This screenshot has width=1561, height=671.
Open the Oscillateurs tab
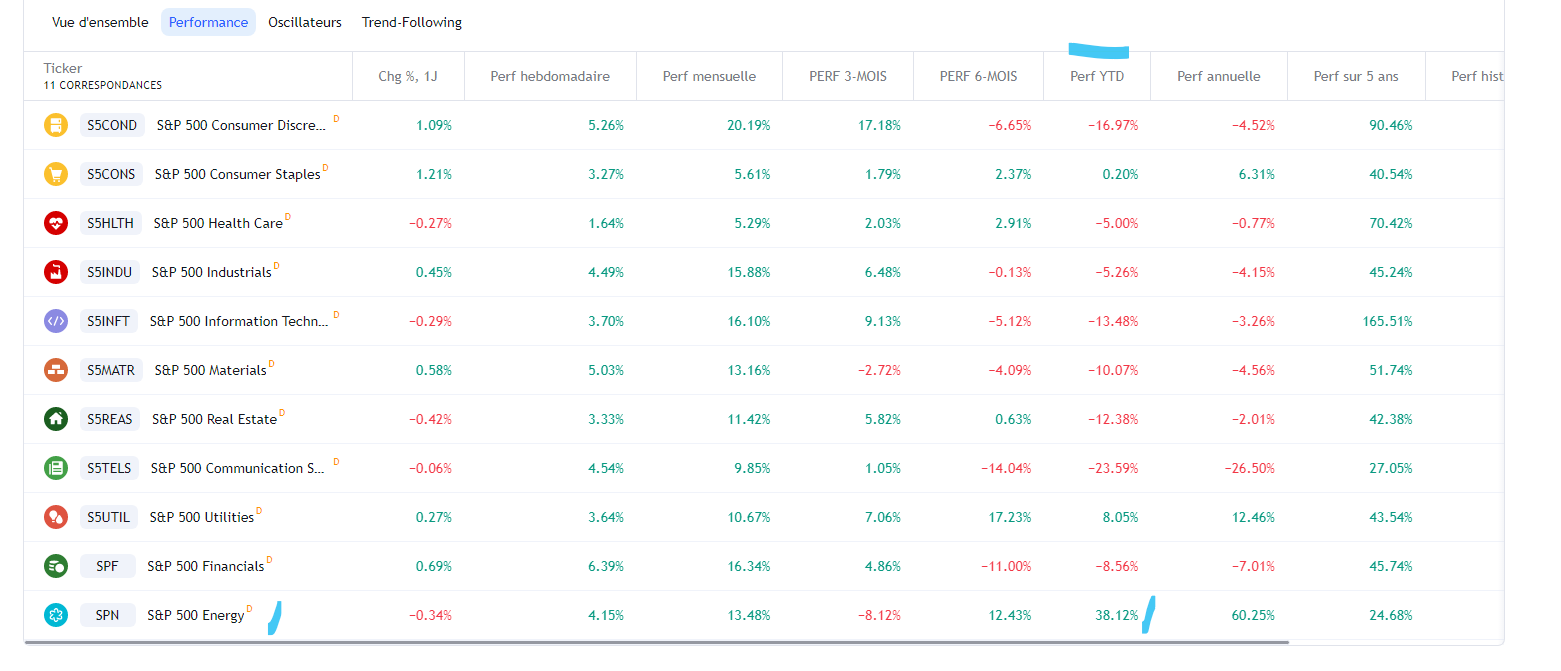[x=305, y=22]
